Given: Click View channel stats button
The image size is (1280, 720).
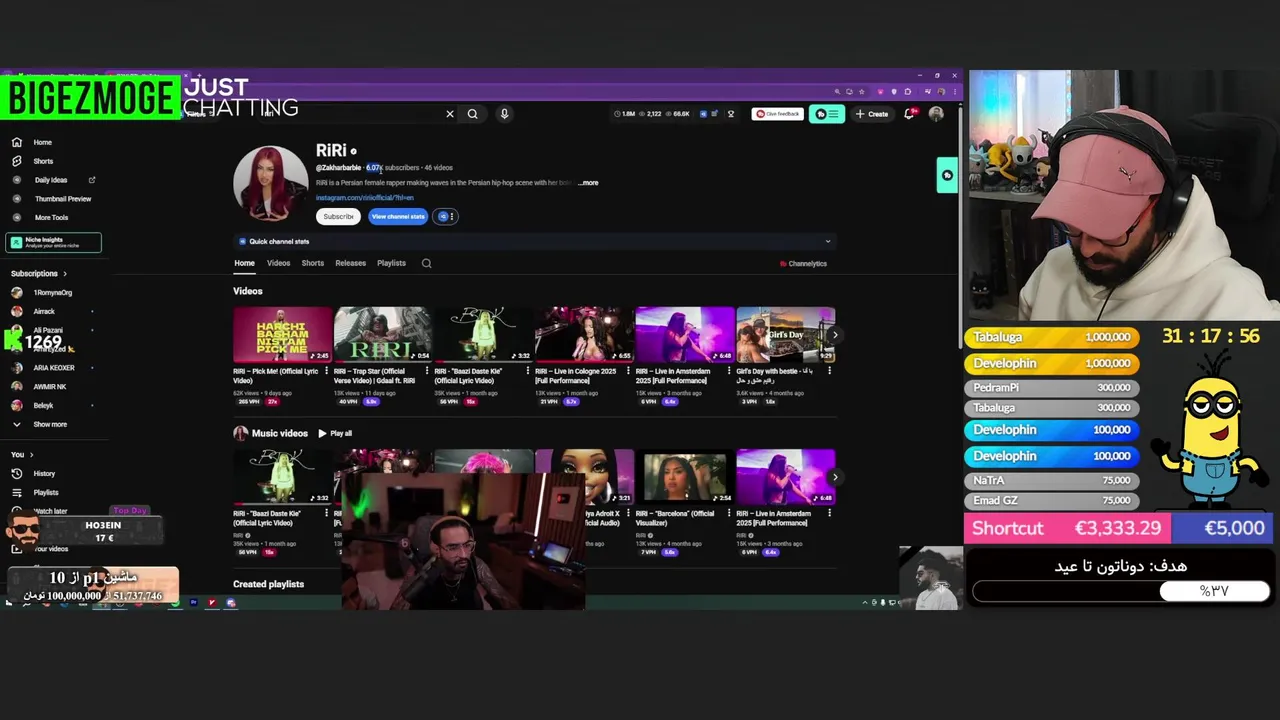Looking at the screenshot, I should tap(398, 216).
